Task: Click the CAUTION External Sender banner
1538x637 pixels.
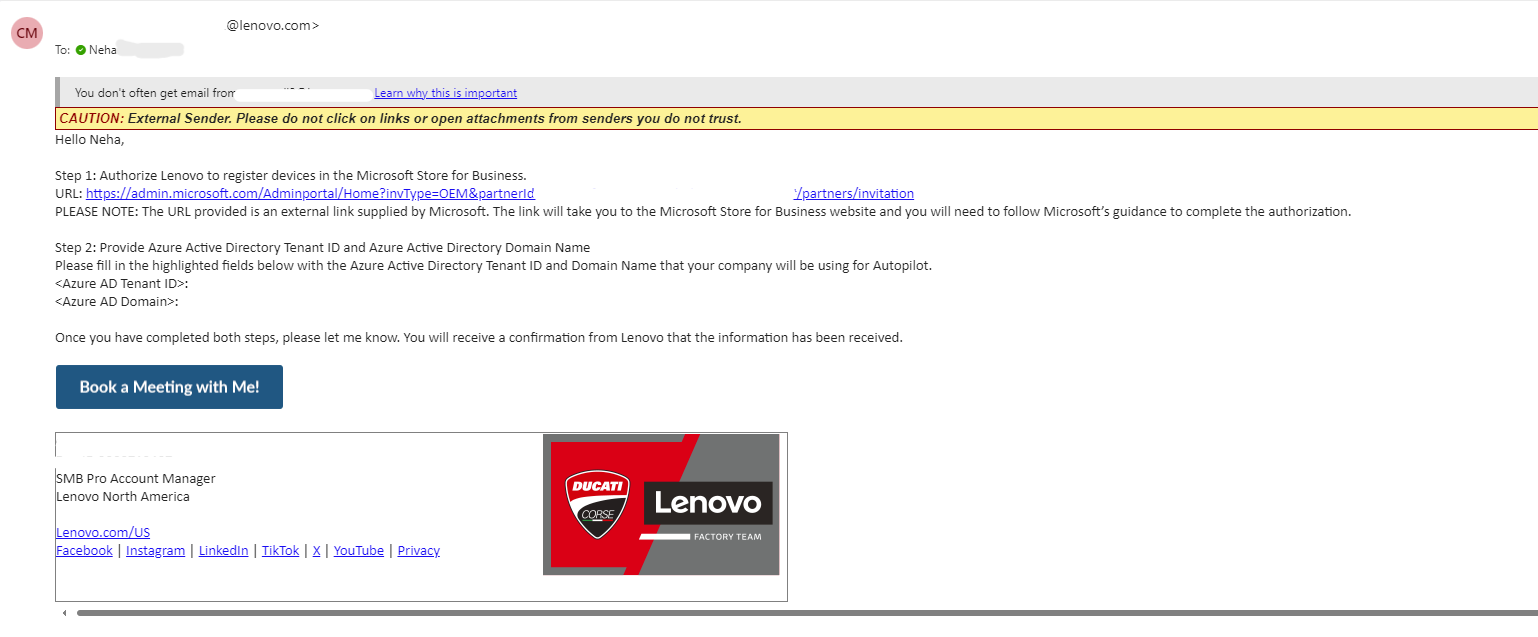Action: 796,118
